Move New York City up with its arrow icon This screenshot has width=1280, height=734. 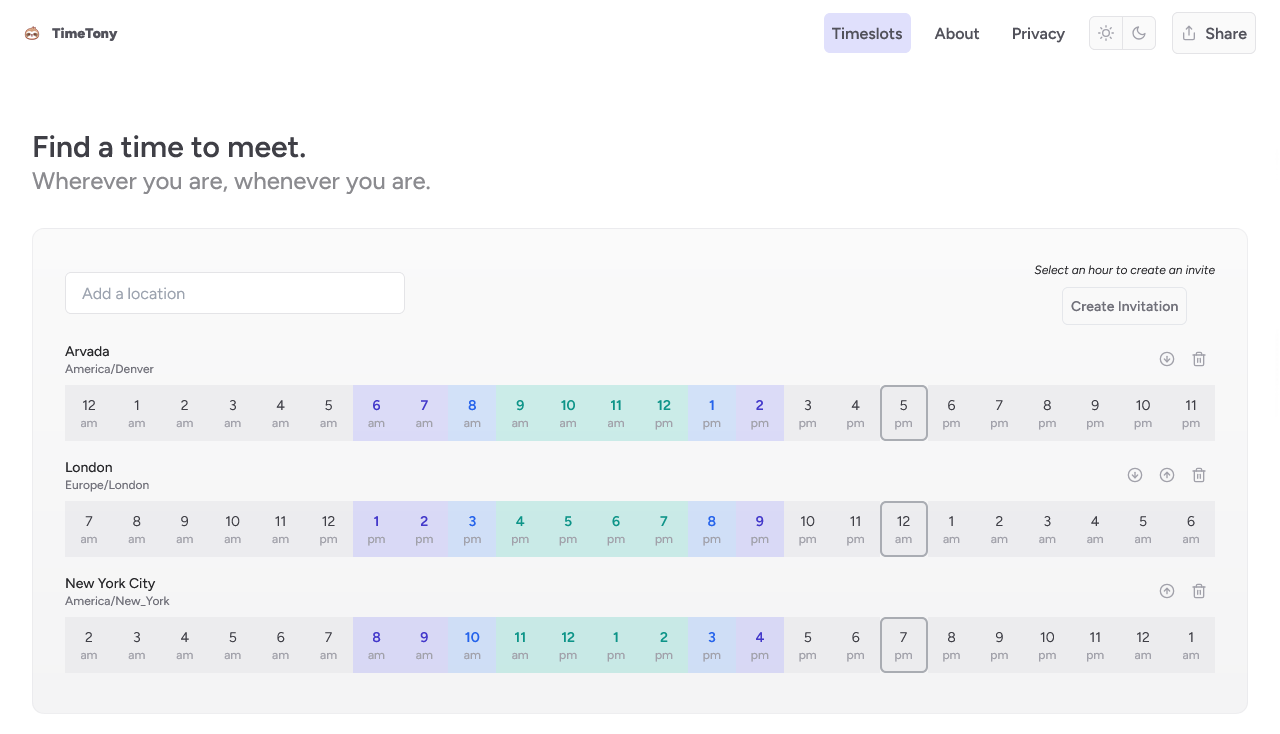click(1167, 590)
